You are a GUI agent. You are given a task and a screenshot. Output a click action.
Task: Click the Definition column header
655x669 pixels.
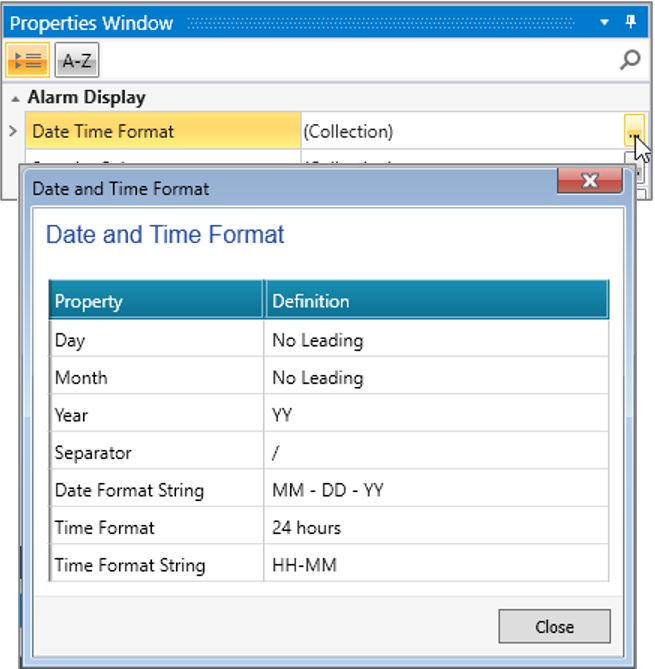436,301
